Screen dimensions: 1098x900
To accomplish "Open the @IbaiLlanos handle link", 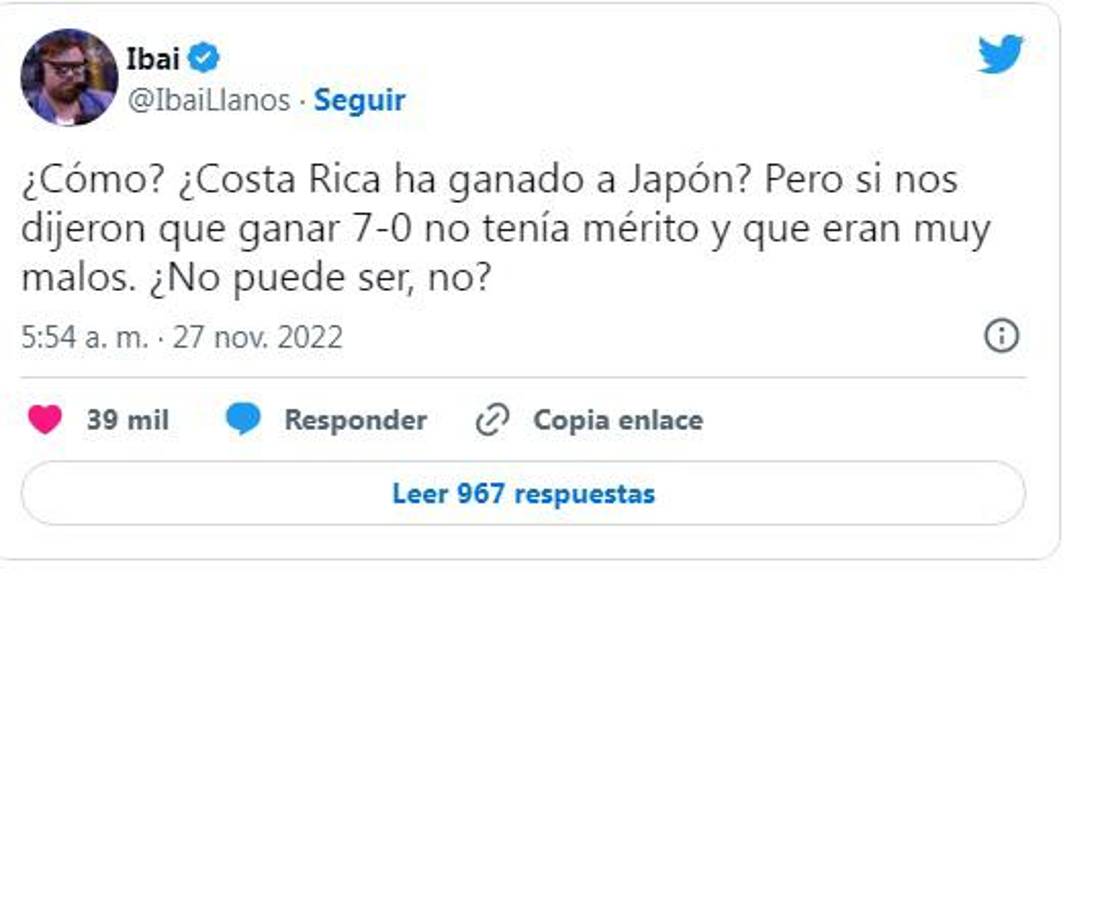I will [209, 100].
